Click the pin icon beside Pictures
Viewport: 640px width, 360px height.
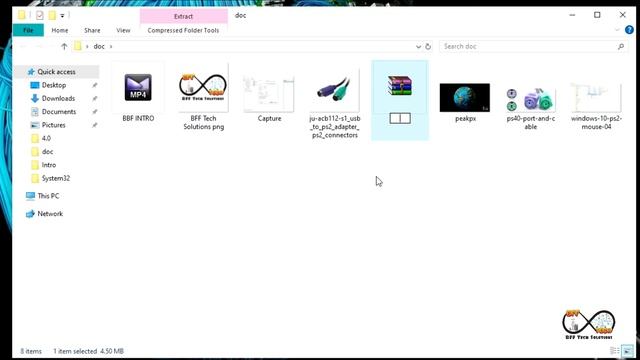(x=95, y=125)
